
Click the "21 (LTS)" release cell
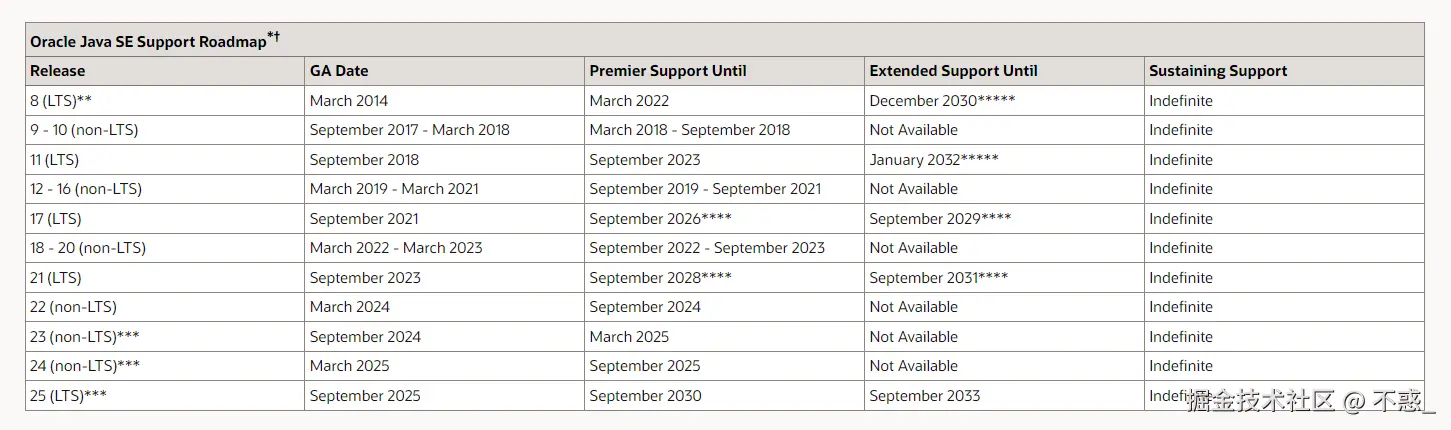pyautogui.click(x=55, y=278)
